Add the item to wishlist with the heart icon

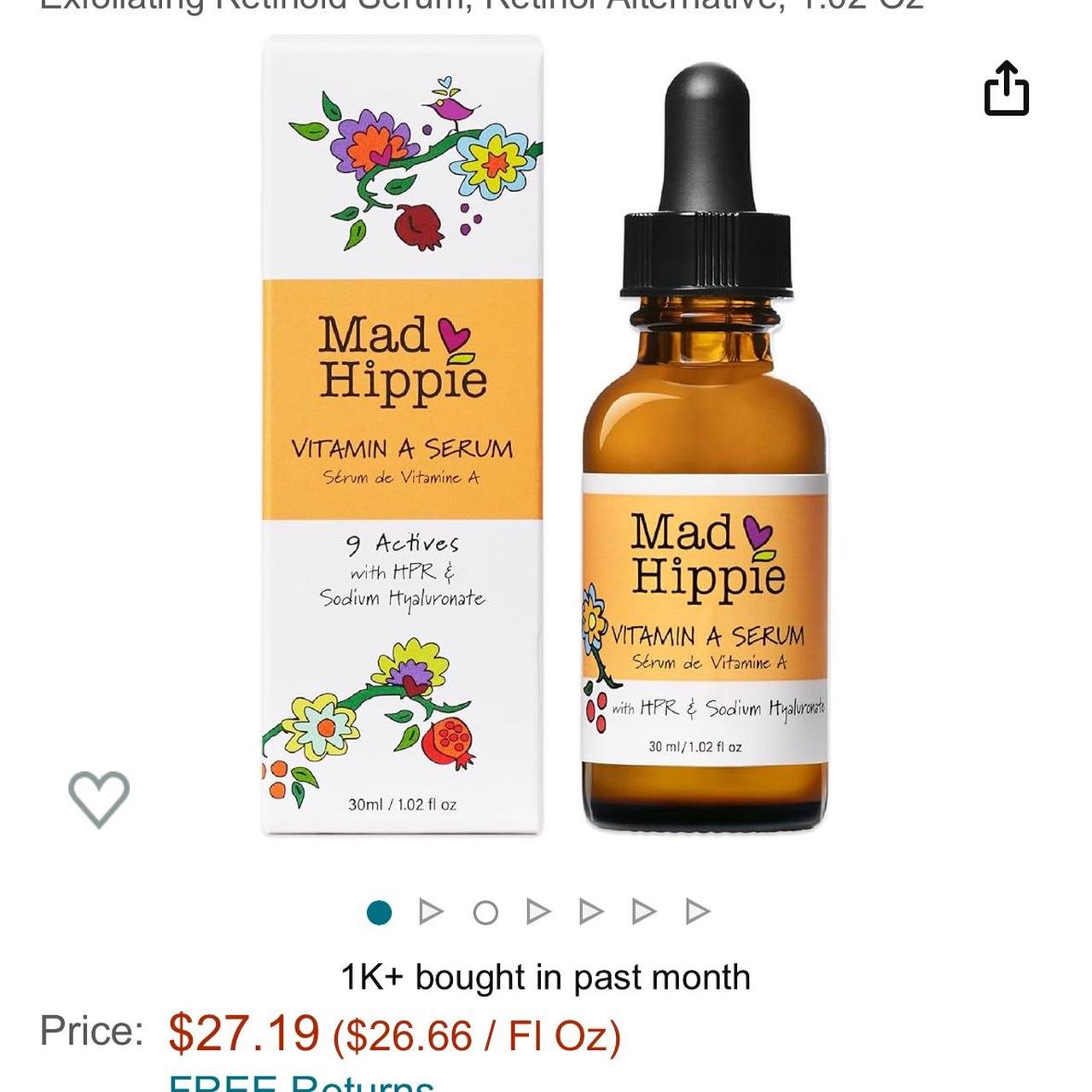point(99,799)
